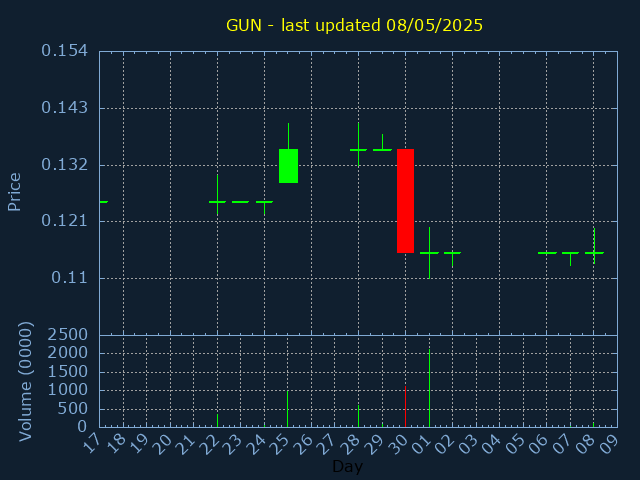Image resolution: width=640 pixels, height=480 pixels.
Task: Click the 0.11 price axis label
Action: pos(69,278)
